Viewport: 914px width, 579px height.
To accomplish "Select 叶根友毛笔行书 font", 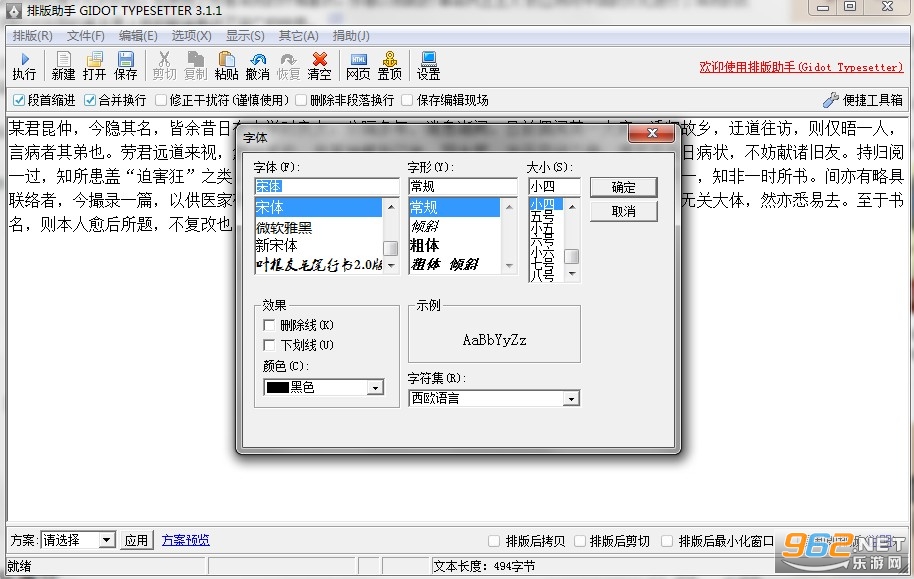I will point(318,264).
